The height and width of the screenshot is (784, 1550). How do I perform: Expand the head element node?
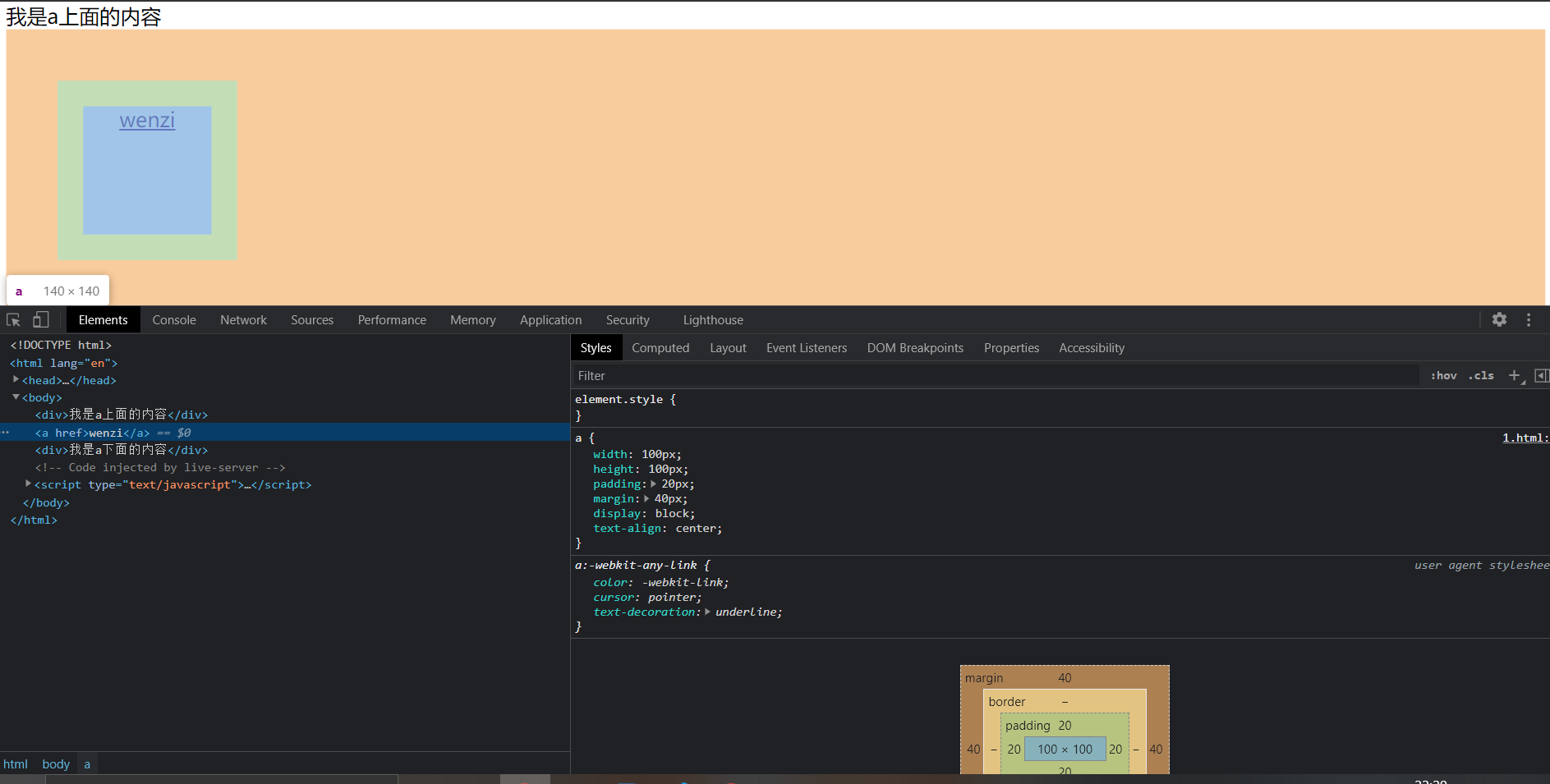[16, 379]
